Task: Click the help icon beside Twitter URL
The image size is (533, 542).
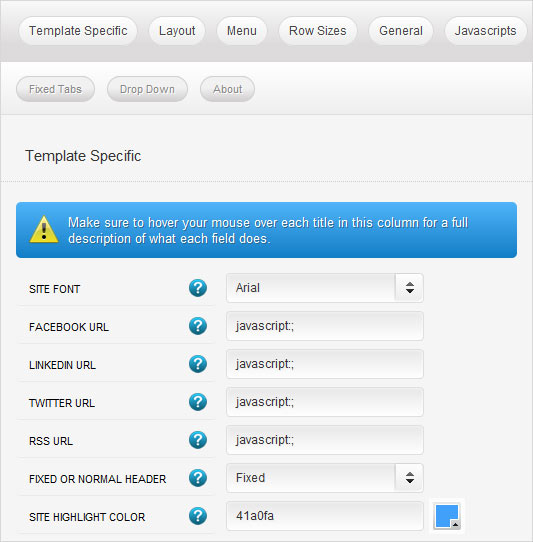Action: coord(198,402)
